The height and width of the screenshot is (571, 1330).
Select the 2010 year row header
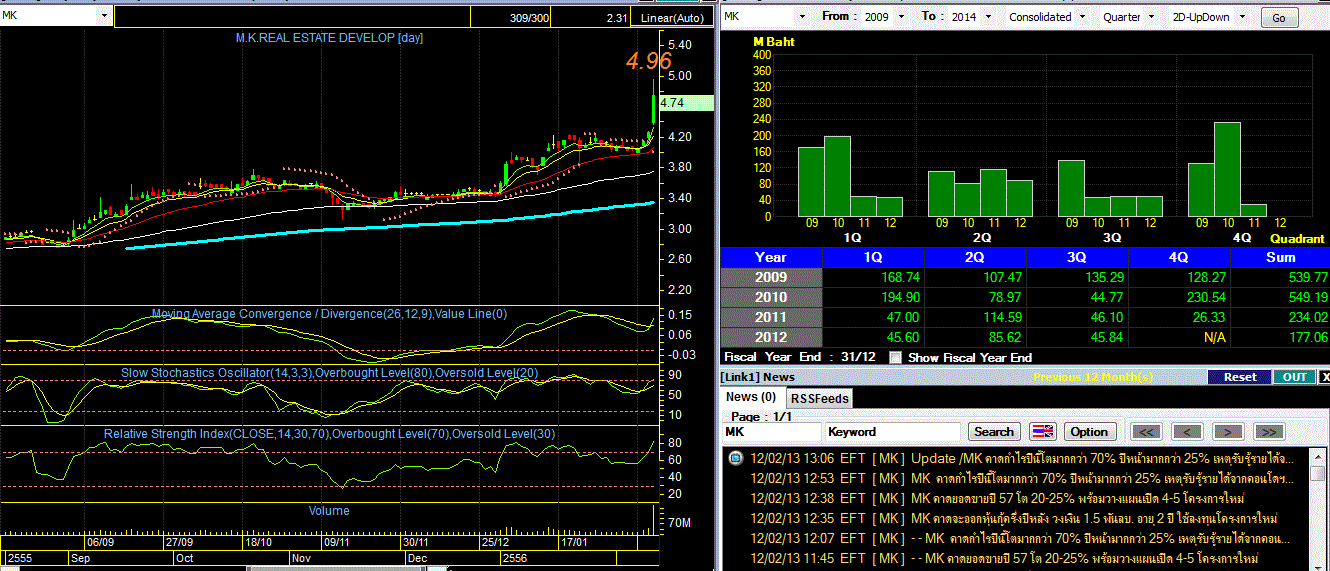771,297
